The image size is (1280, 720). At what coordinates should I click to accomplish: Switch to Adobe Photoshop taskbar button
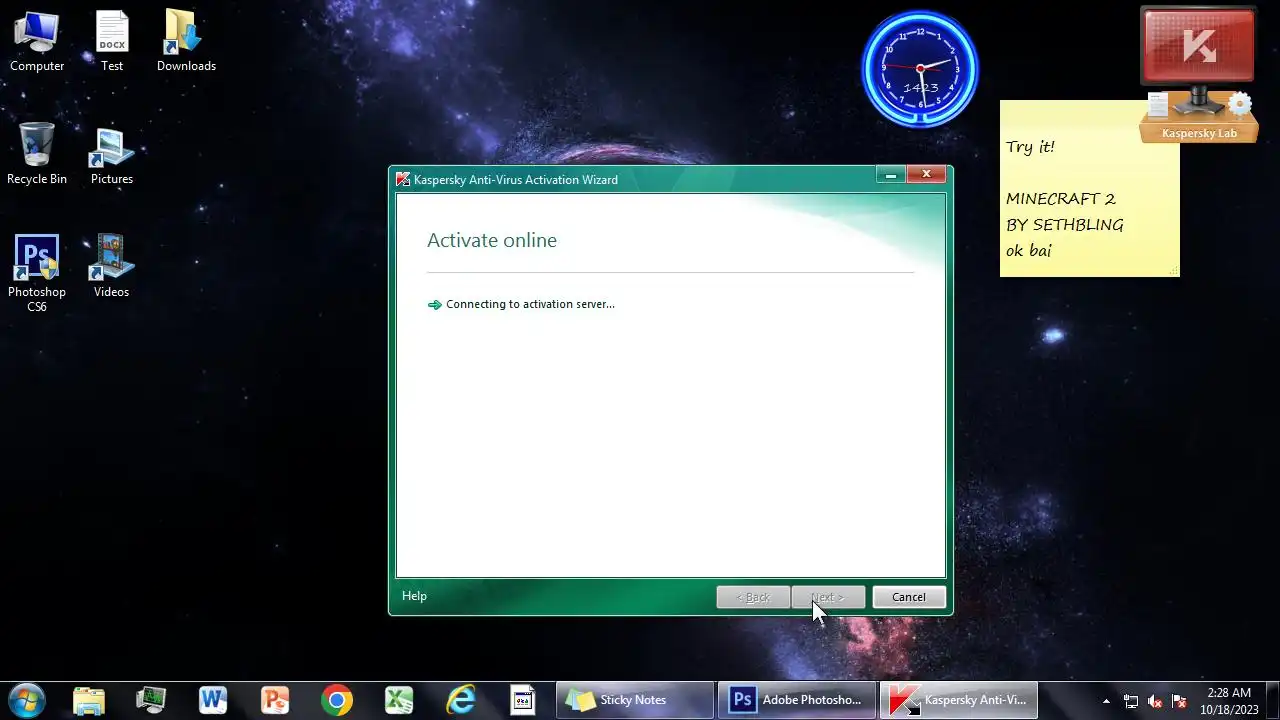(797, 700)
